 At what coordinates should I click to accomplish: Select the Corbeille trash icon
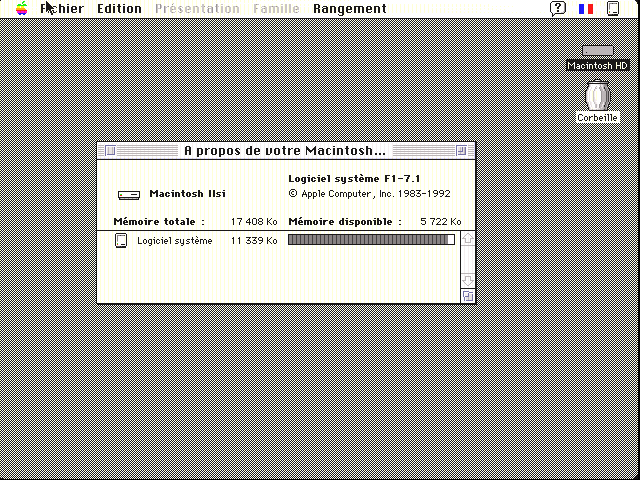[598, 95]
